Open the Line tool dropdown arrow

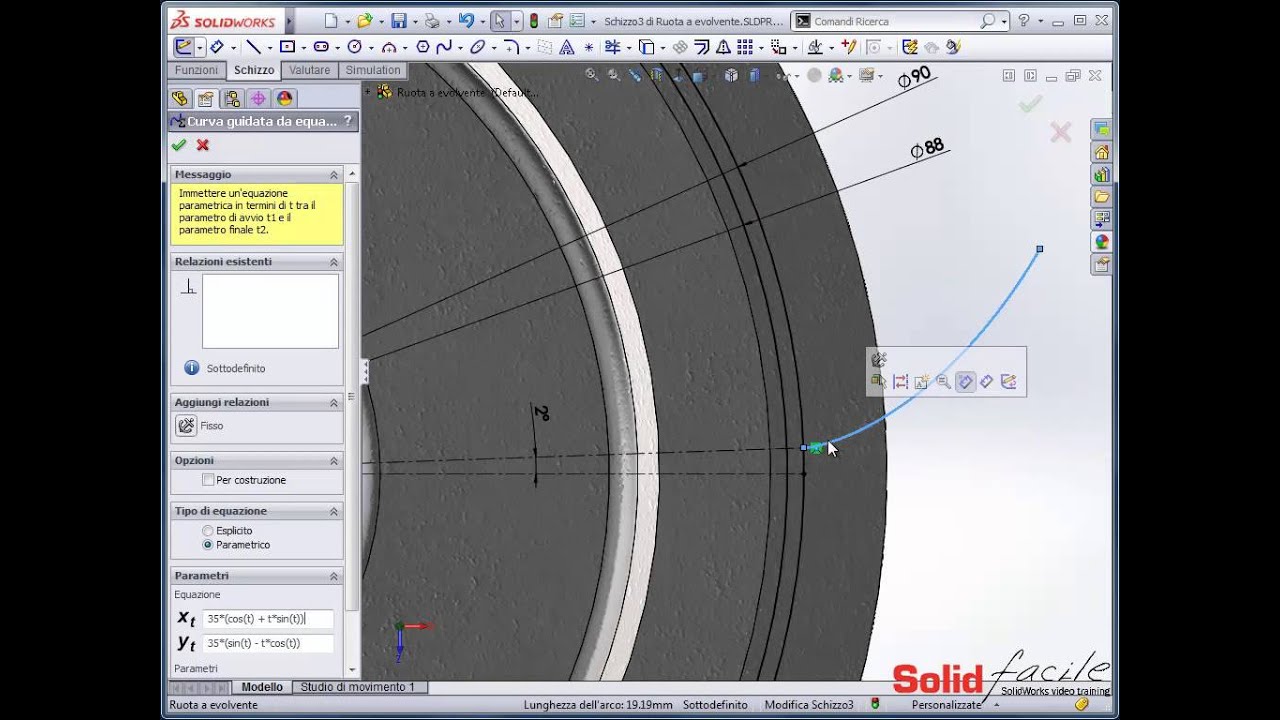click(x=269, y=47)
